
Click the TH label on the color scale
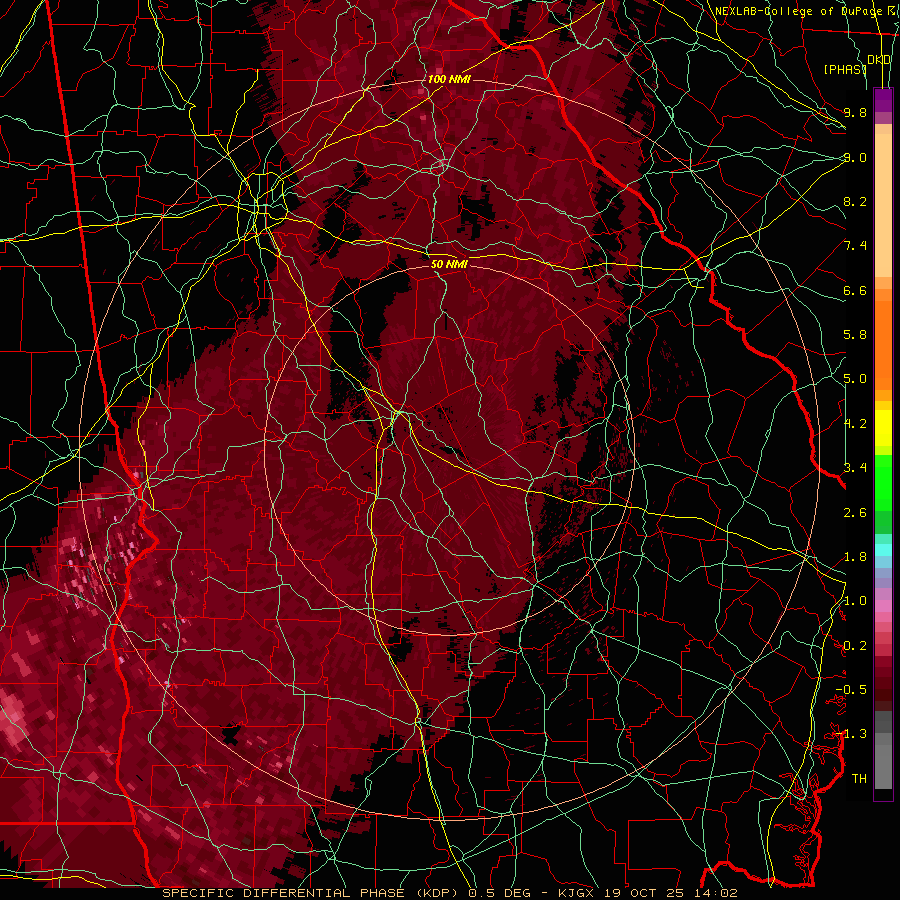click(859, 779)
